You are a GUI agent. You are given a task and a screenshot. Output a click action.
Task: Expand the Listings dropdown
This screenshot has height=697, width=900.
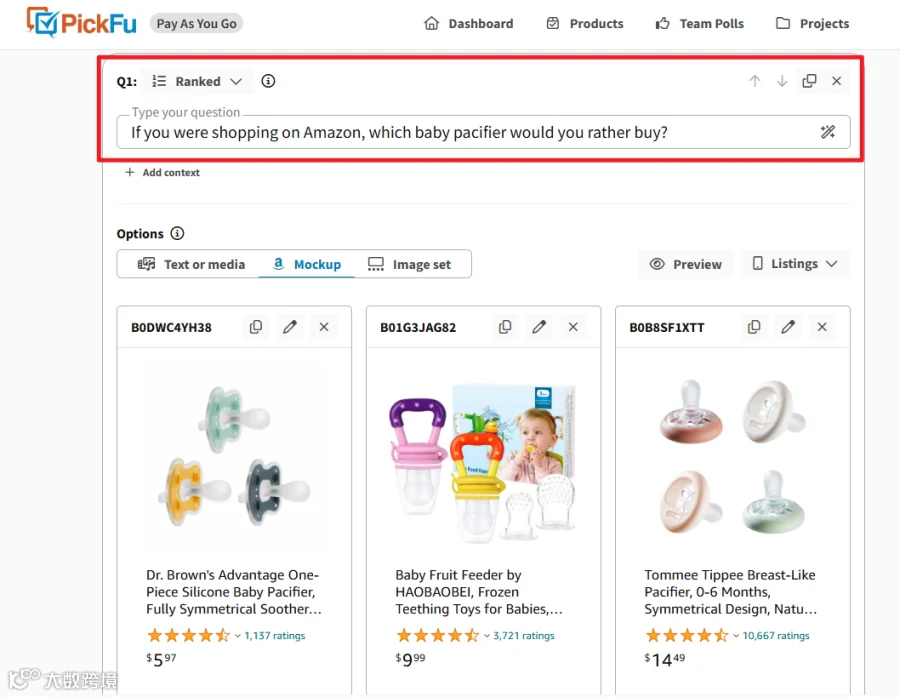point(795,264)
